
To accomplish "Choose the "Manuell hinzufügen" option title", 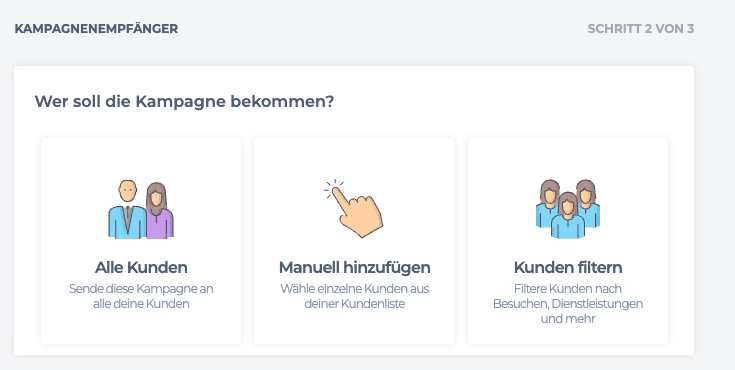I will pos(354,267).
